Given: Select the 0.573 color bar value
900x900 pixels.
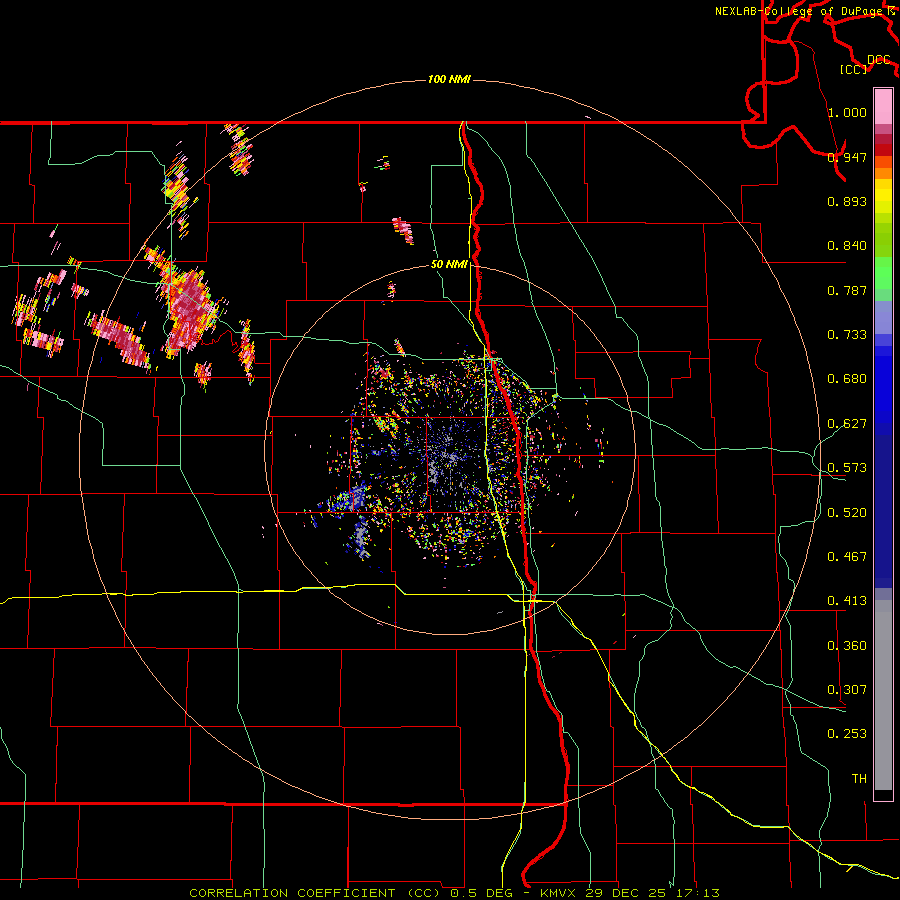Looking at the screenshot, I should [x=847, y=468].
